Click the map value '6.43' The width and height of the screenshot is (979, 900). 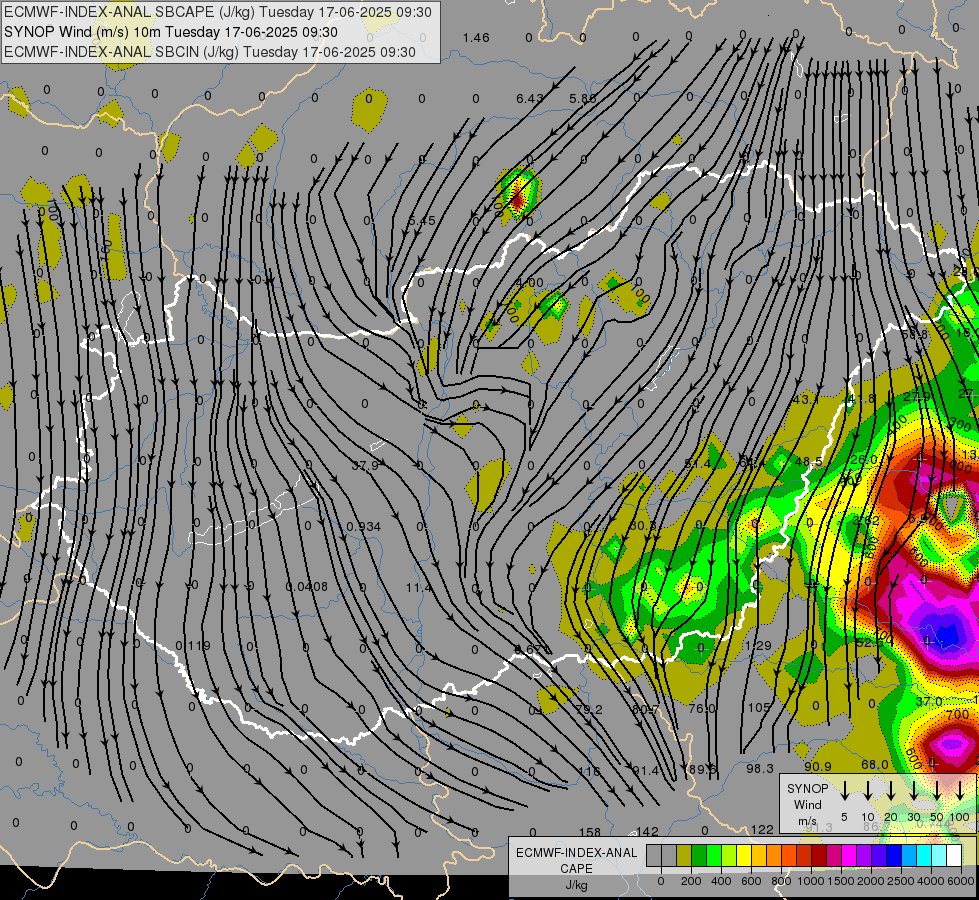point(529,99)
